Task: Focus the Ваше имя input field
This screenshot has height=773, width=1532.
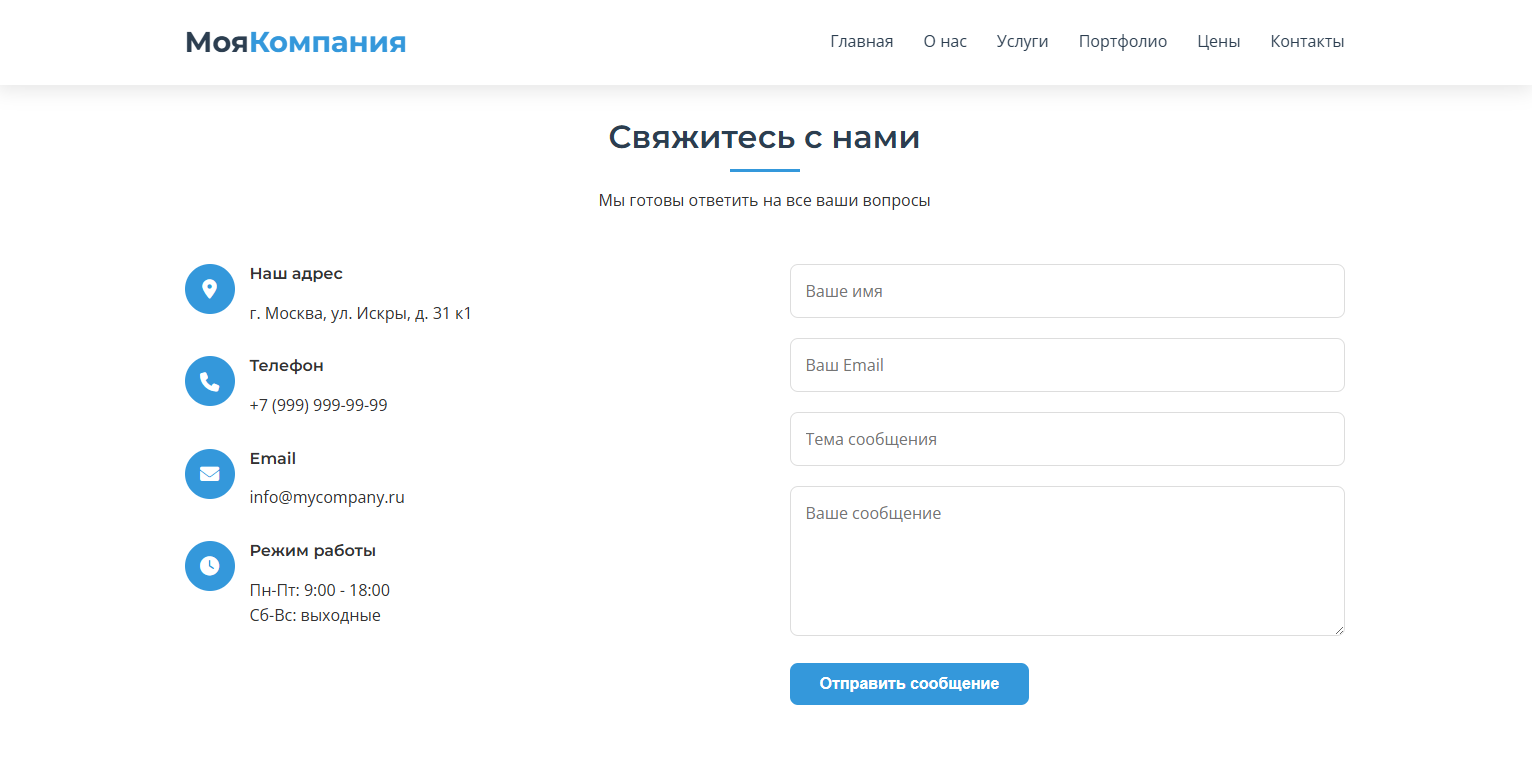Action: tap(1067, 291)
